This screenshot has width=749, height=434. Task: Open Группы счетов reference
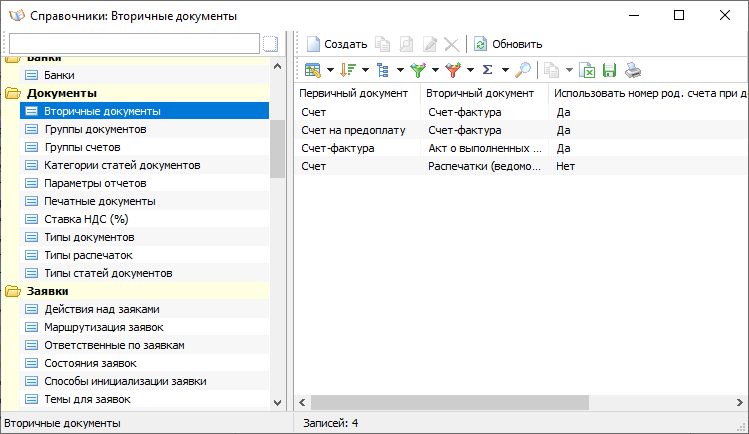coord(144,148)
